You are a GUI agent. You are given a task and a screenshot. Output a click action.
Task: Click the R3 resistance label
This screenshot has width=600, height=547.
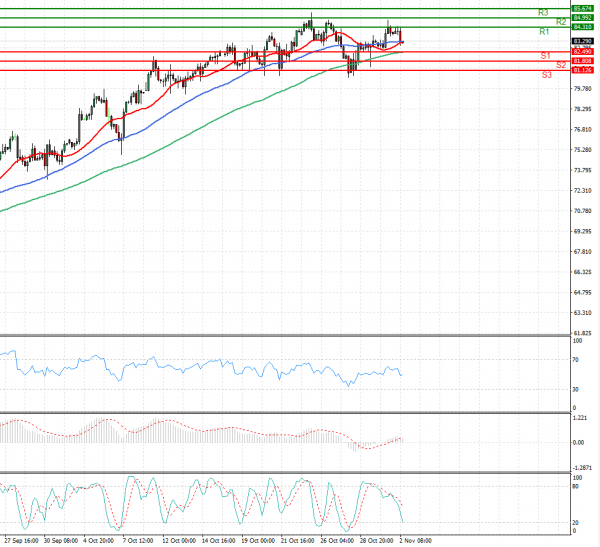point(543,13)
